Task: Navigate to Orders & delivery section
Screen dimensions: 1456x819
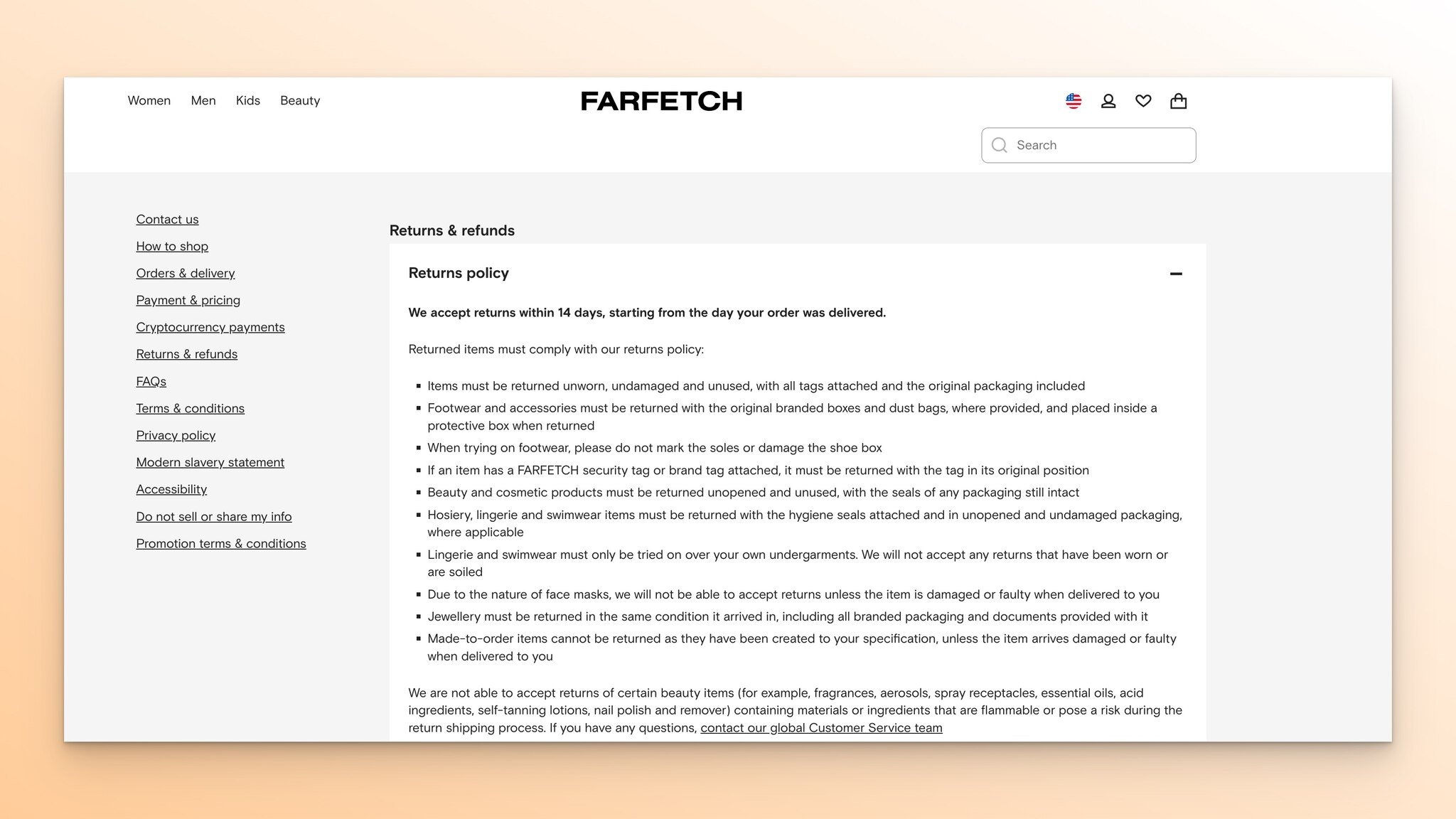Action: tap(186, 273)
